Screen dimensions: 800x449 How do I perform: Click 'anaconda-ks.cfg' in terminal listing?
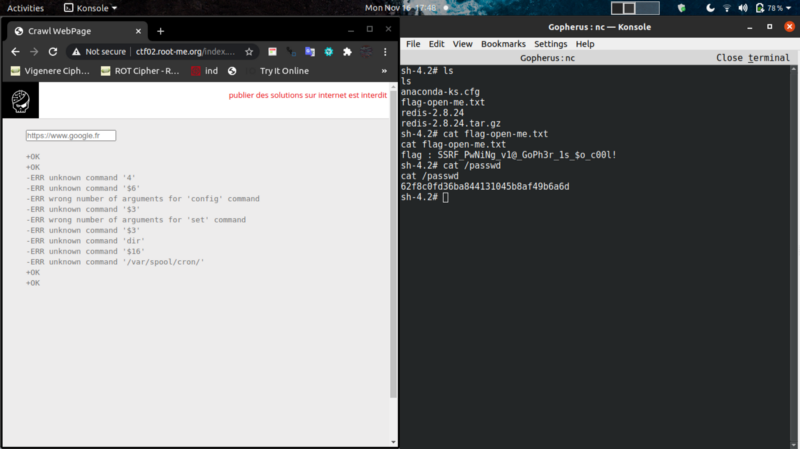coord(440,92)
